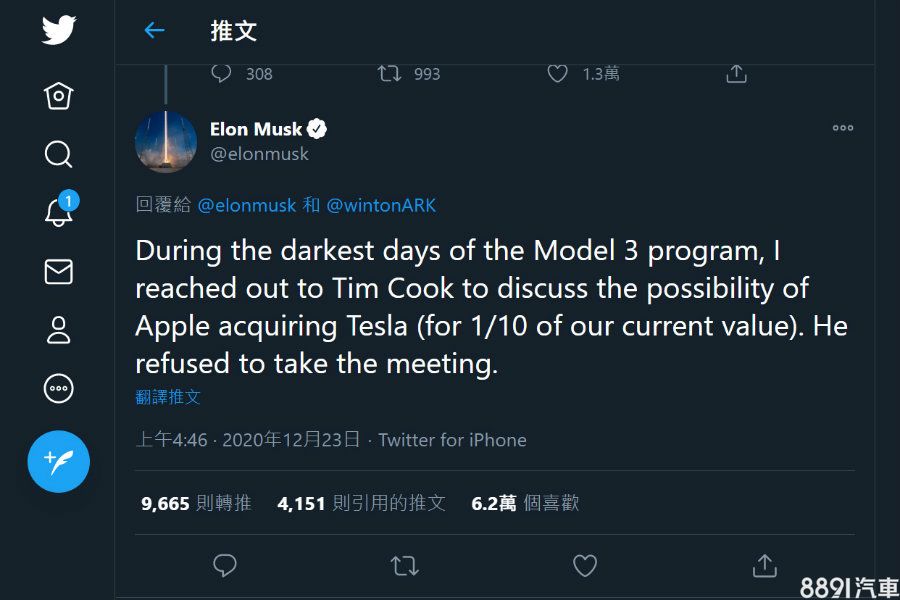Open the Messages envelope icon
The height and width of the screenshot is (600, 900).
(59, 271)
